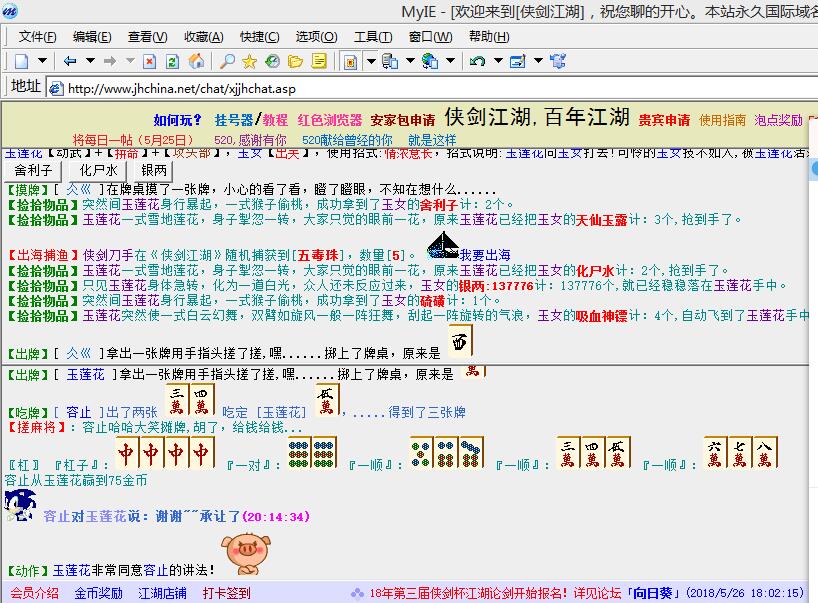The image size is (818, 603).
Task: Open the 泡点奖励 link
Action: (x=778, y=120)
